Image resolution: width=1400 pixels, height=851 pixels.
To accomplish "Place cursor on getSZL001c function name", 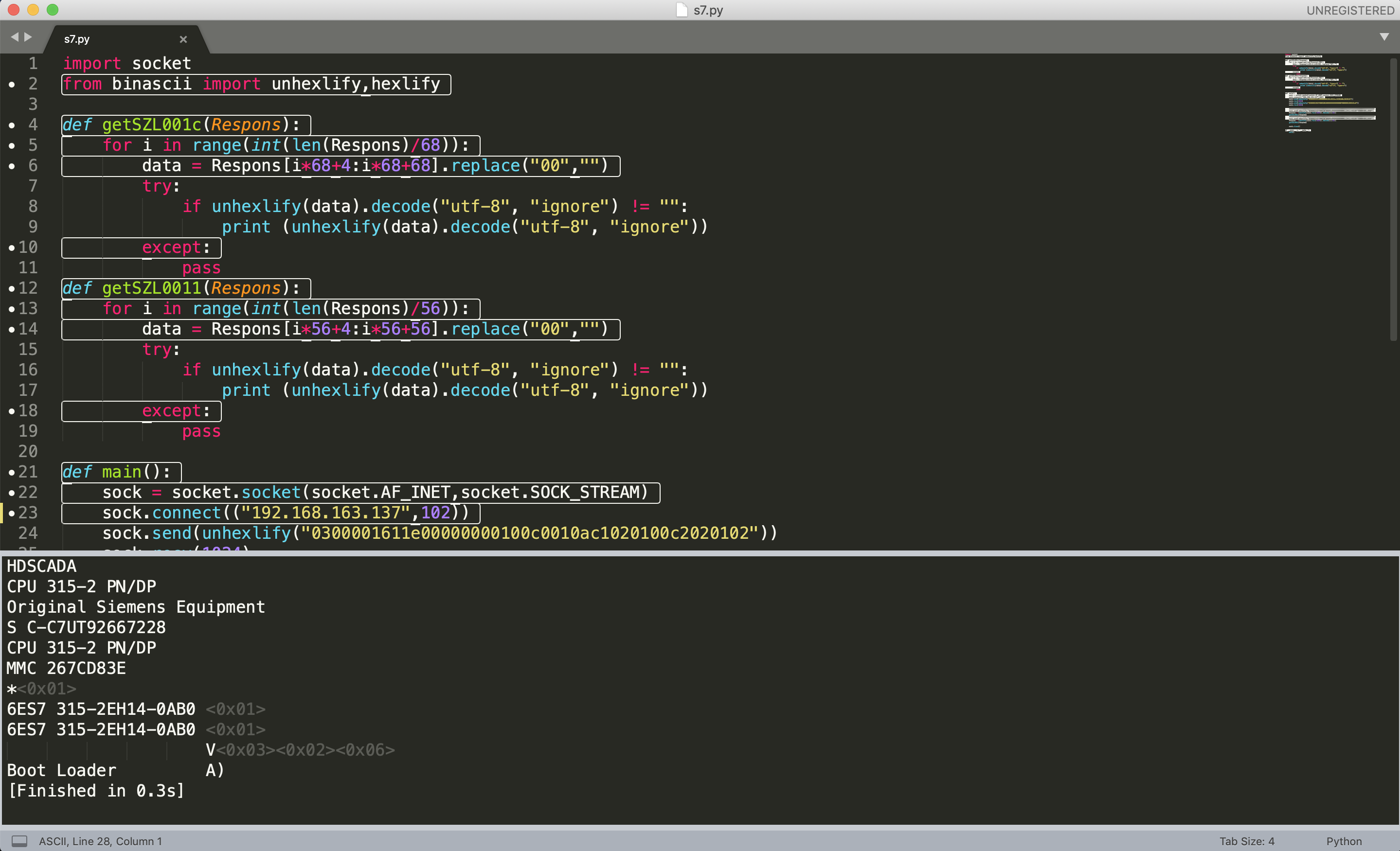I will [x=152, y=125].
